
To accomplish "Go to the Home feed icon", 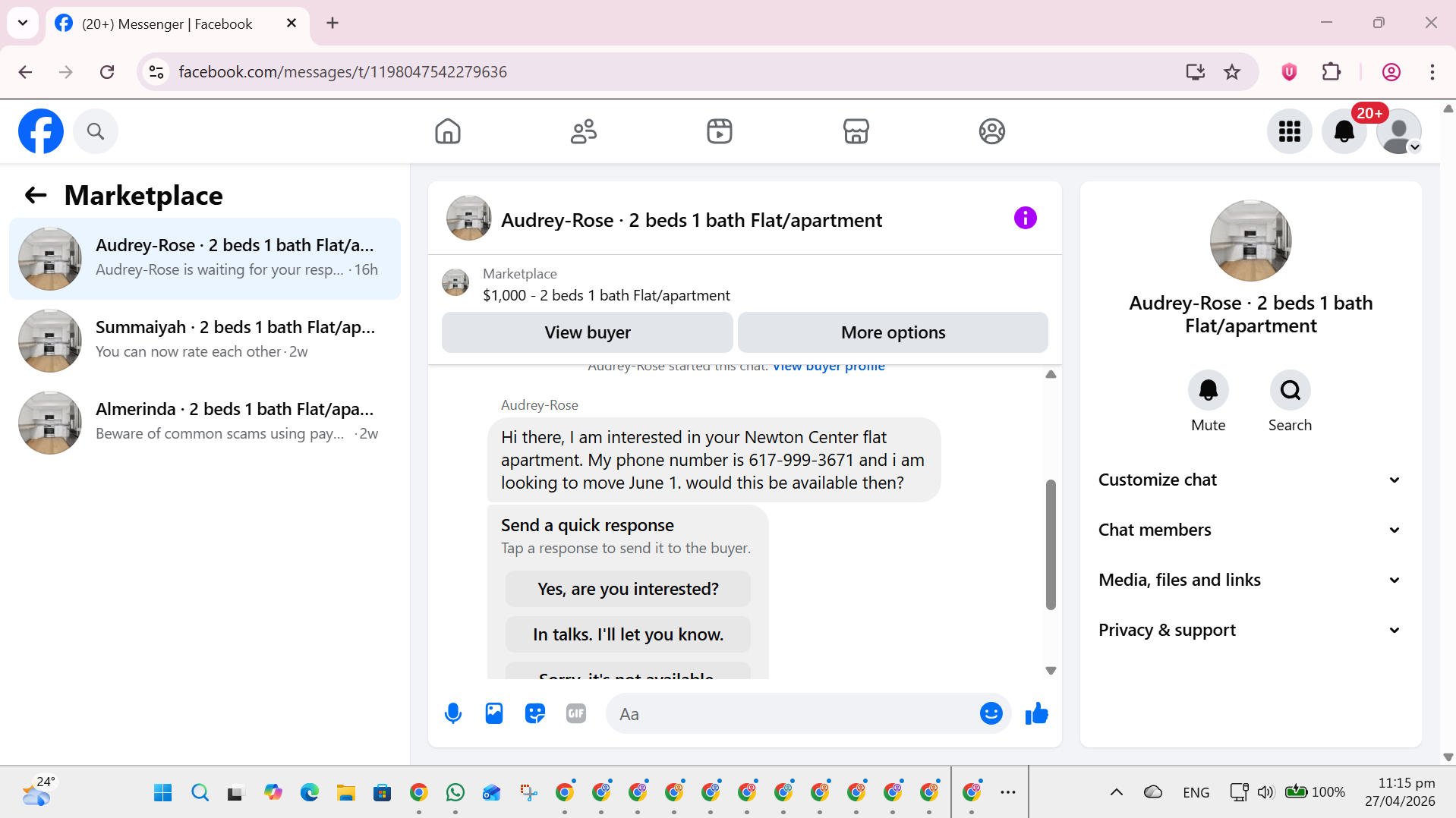I will tap(448, 131).
